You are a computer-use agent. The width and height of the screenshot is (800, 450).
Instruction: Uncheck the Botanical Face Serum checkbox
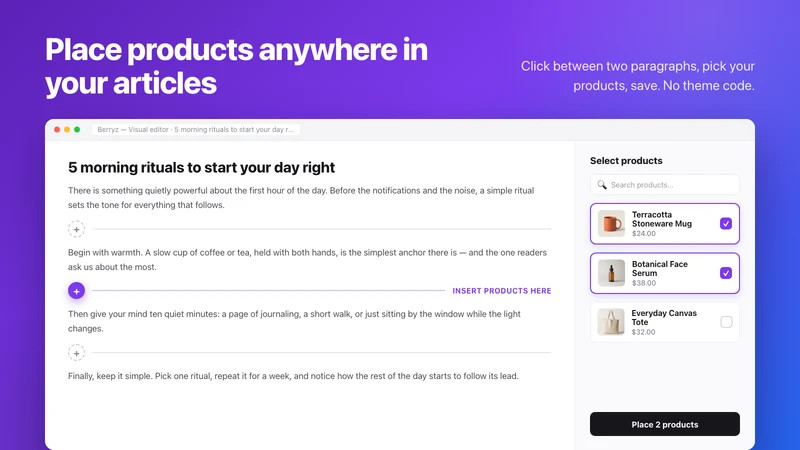click(x=726, y=273)
